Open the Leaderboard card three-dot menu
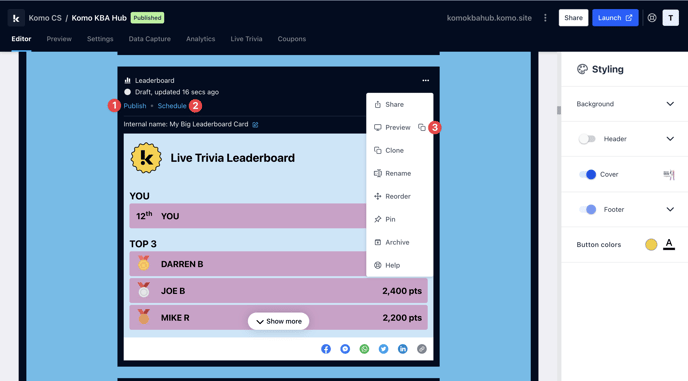Viewport: 688px width, 381px height. pos(425,80)
